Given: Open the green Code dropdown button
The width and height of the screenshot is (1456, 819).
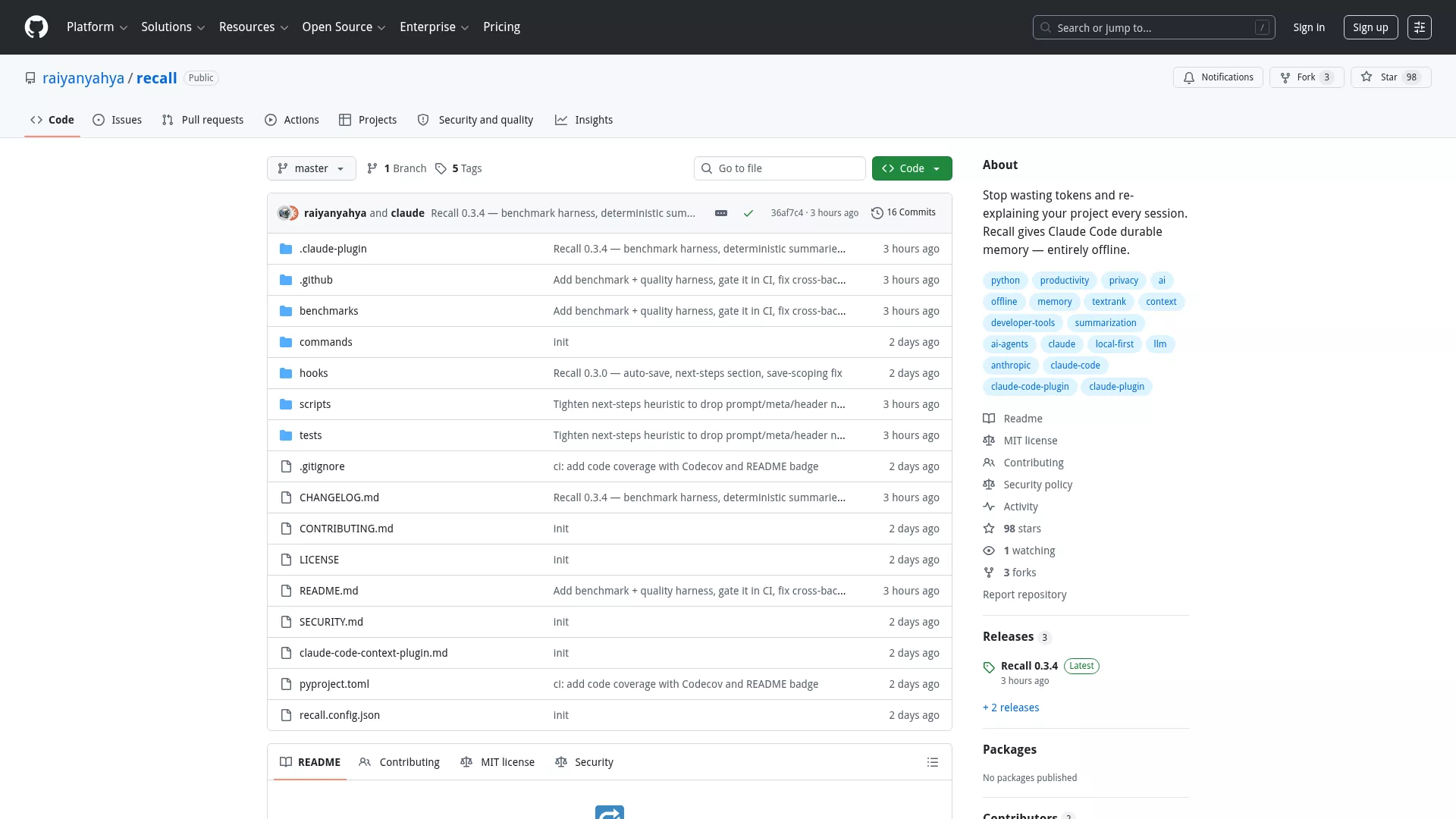Looking at the screenshot, I should pos(912,168).
